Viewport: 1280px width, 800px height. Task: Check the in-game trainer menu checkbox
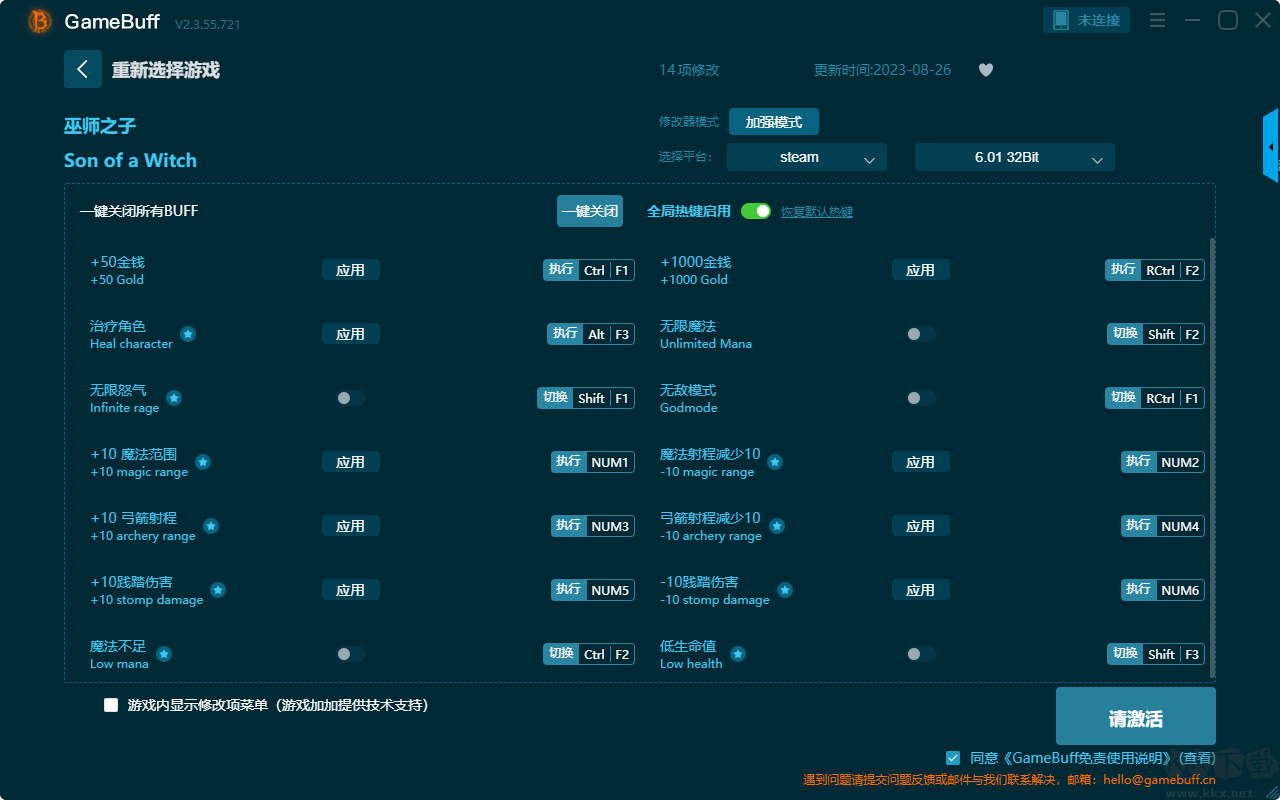coord(111,705)
